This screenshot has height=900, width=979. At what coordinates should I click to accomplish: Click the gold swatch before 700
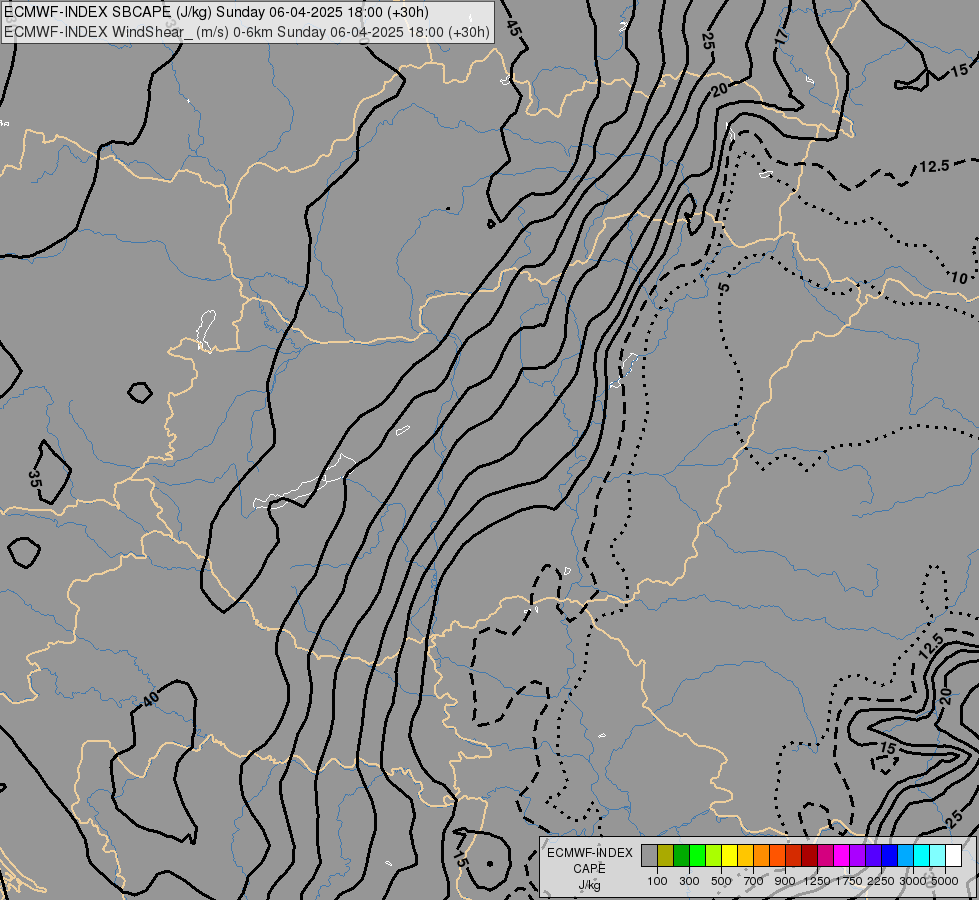click(745, 856)
